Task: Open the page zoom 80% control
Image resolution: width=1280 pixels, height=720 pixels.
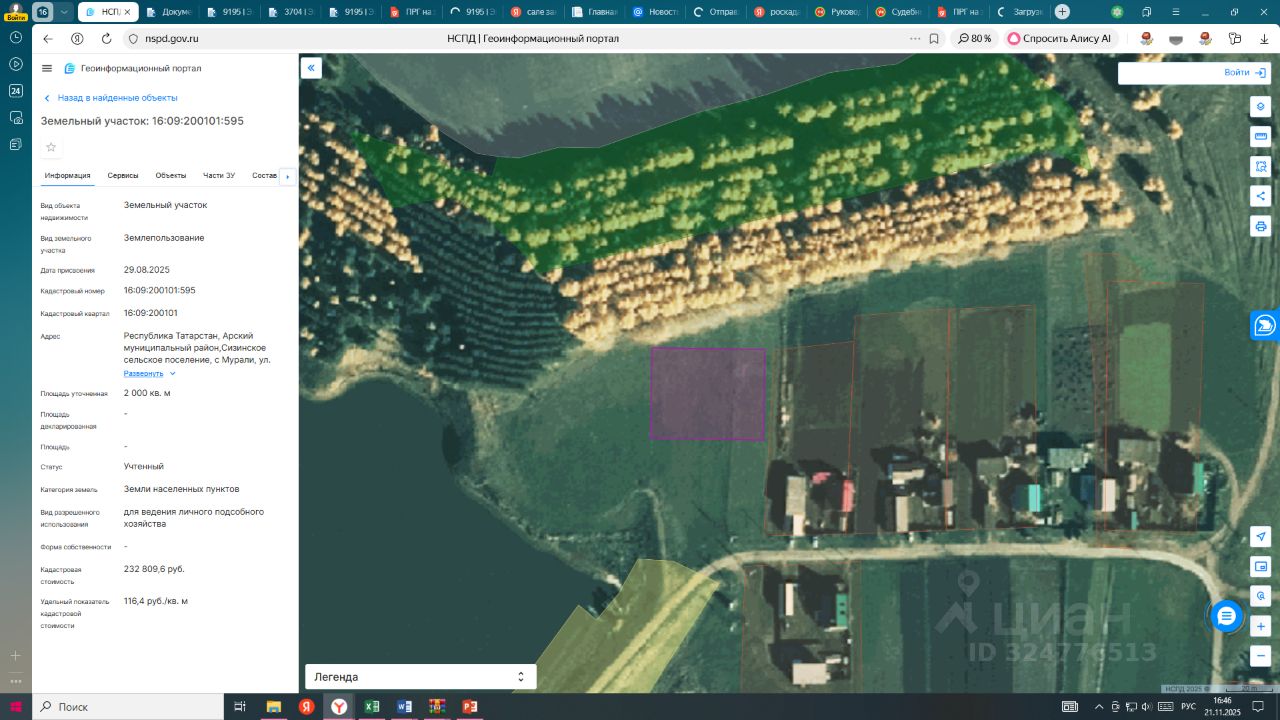Action: pos(975,38)
